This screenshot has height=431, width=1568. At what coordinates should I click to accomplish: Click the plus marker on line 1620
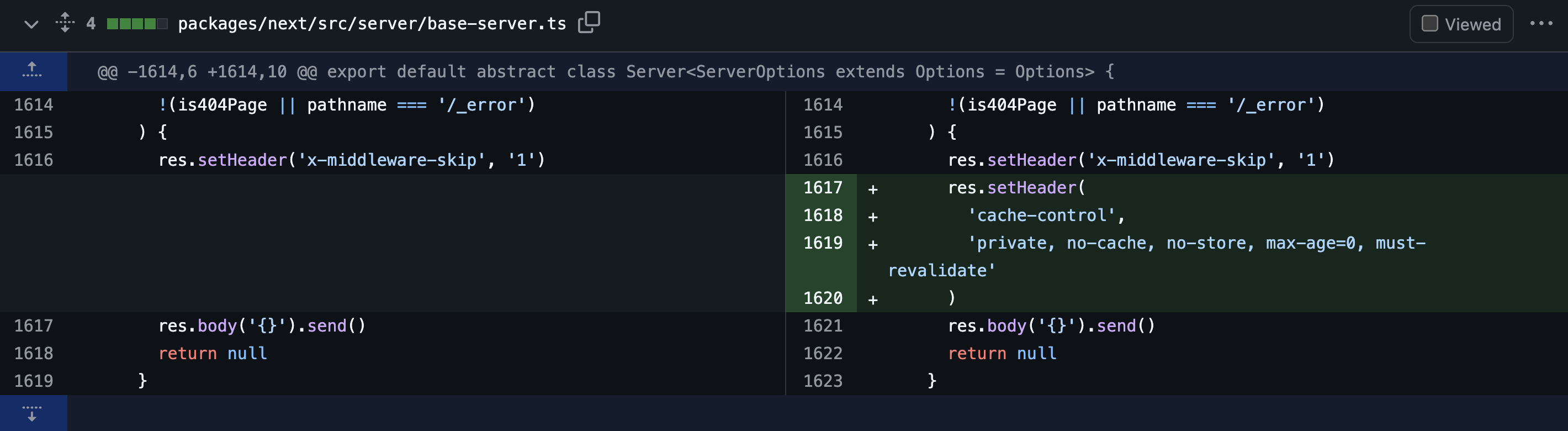873,299
